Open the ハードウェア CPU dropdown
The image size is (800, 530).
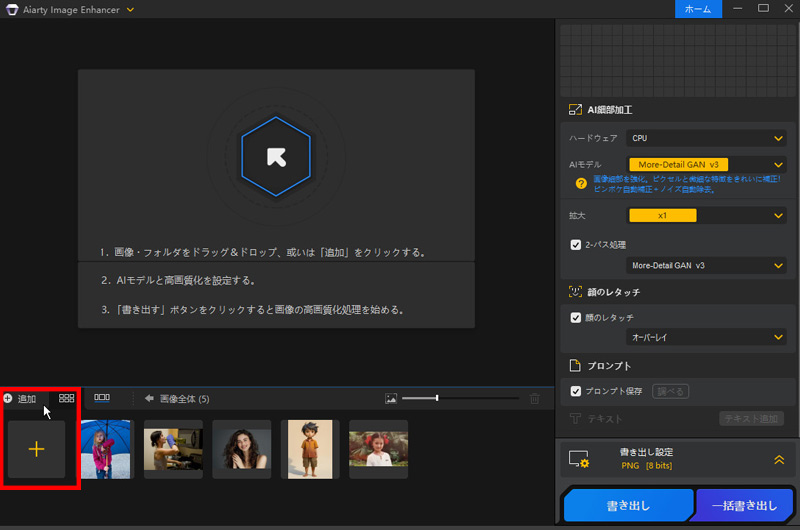tap(706, 138)
